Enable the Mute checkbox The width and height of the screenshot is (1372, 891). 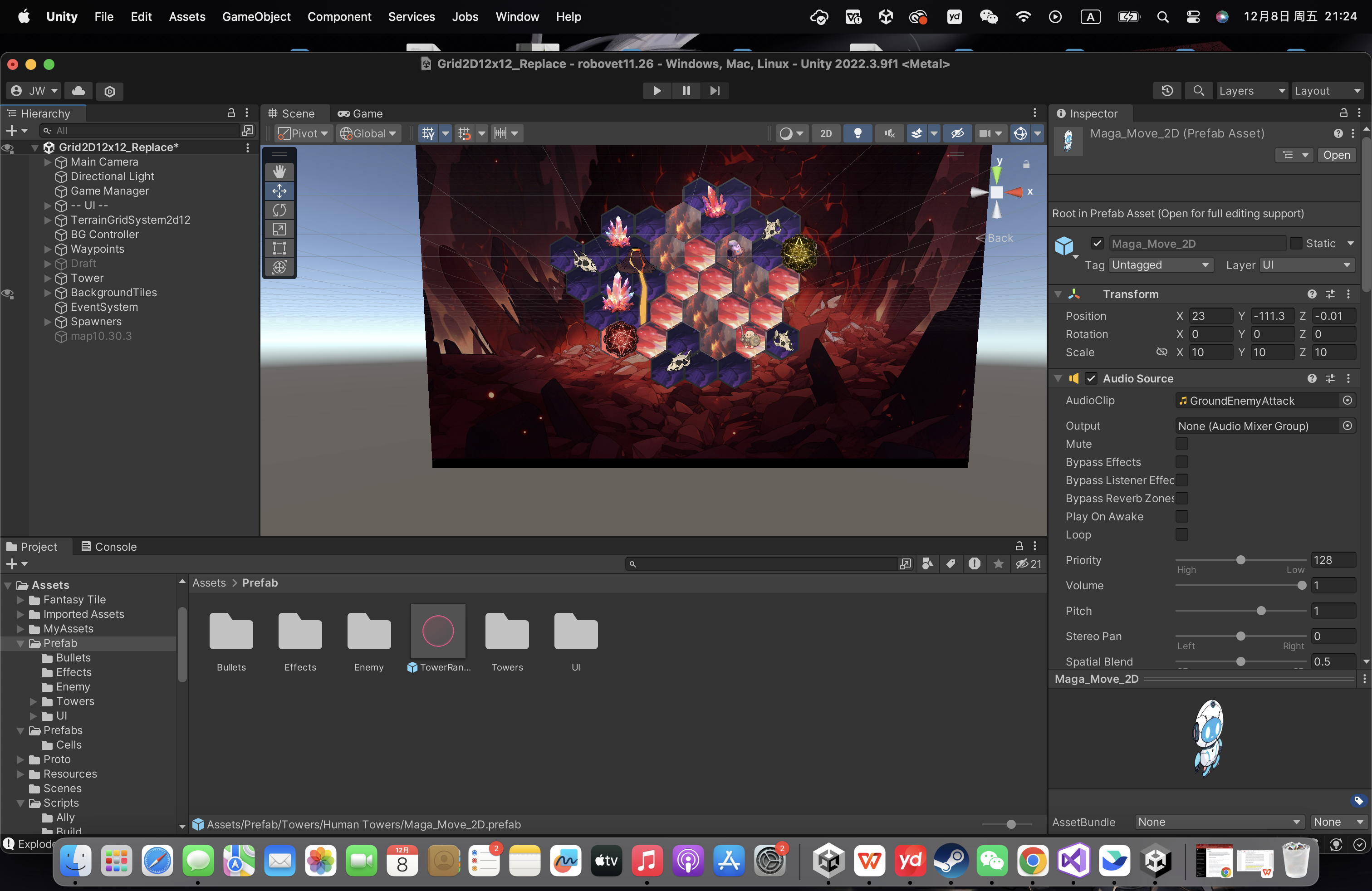pyautogui.click(x=1182, y=444)
